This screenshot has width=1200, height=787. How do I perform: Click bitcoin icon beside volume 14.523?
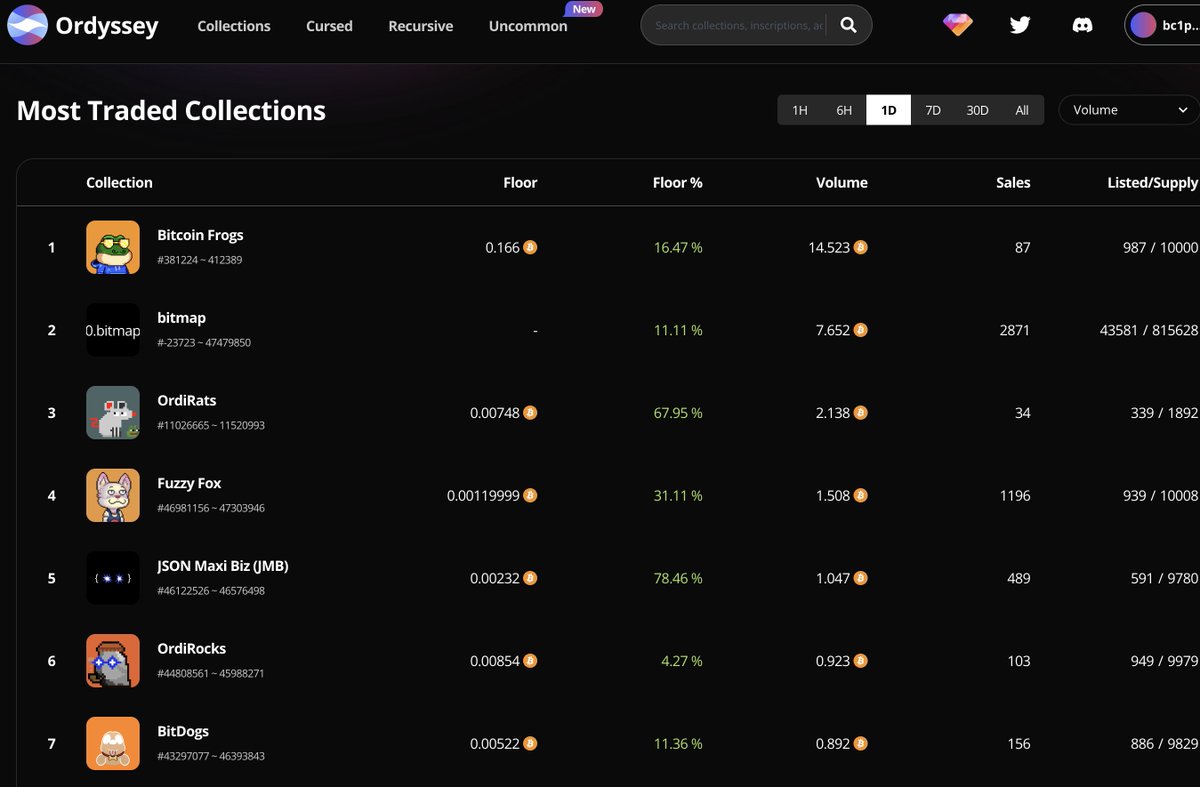click(860, 247)
